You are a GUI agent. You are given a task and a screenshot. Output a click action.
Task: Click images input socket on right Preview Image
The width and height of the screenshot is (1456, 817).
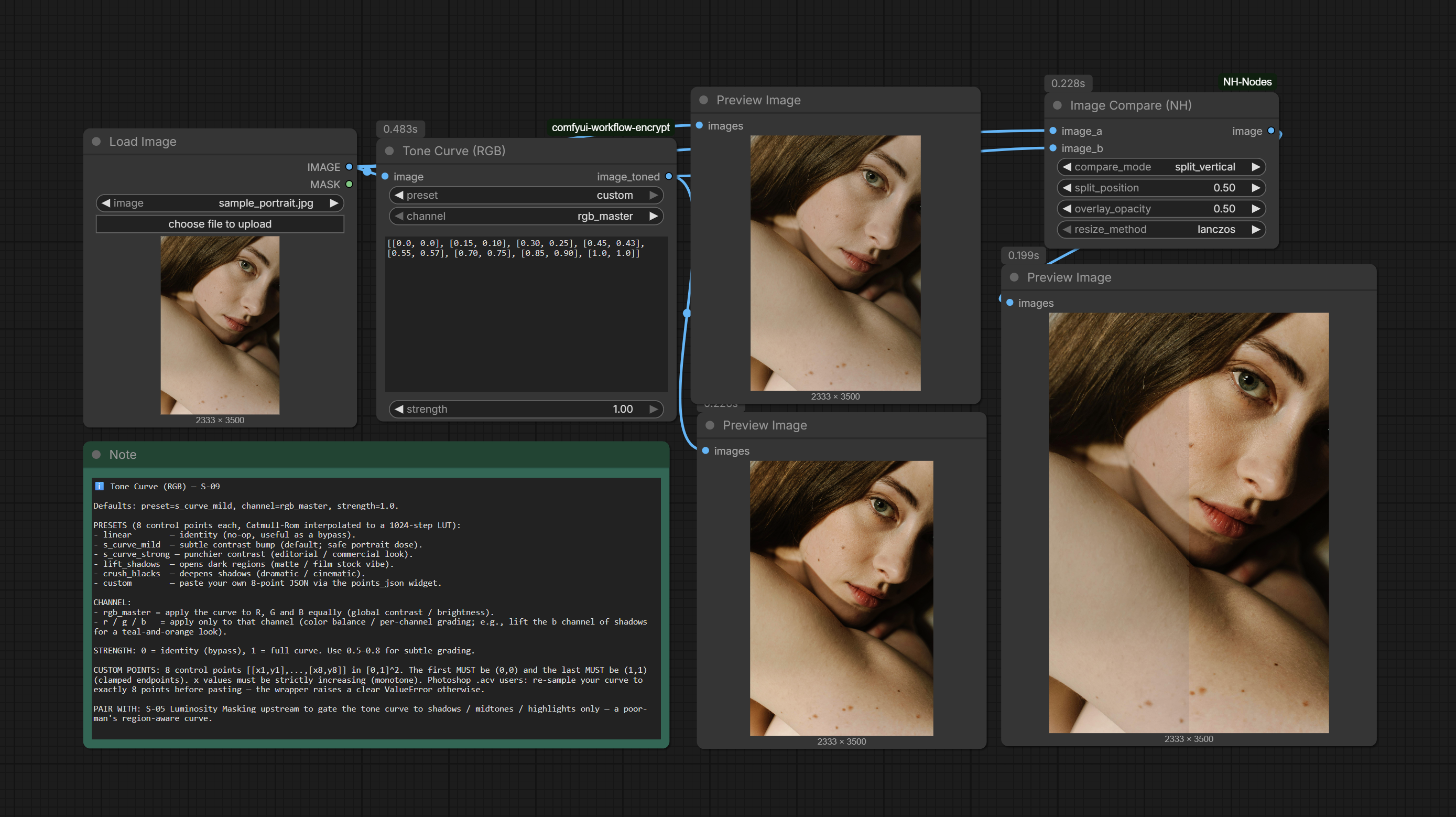1009,303
